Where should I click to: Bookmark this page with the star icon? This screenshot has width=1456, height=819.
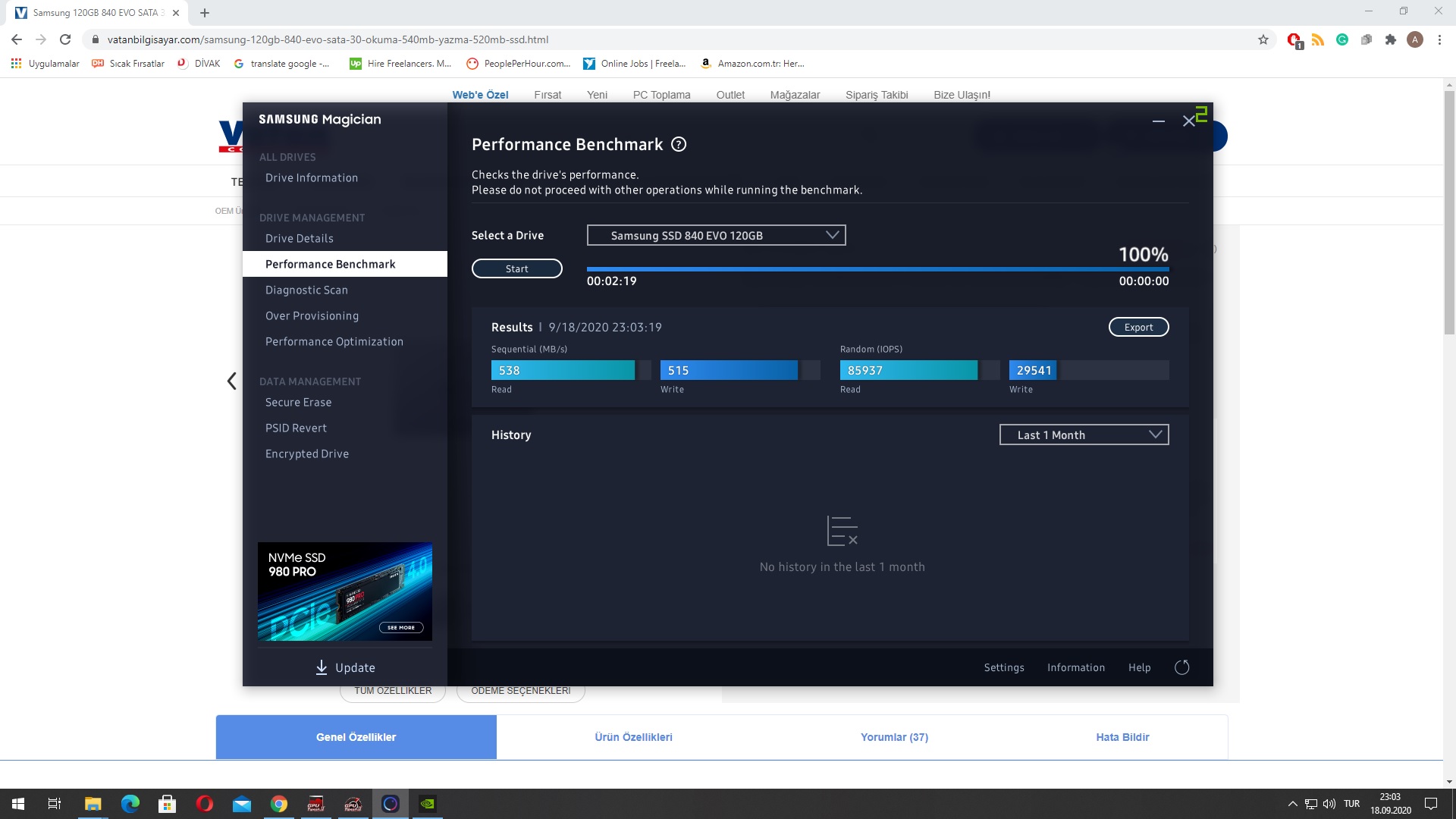(1263, 39)
